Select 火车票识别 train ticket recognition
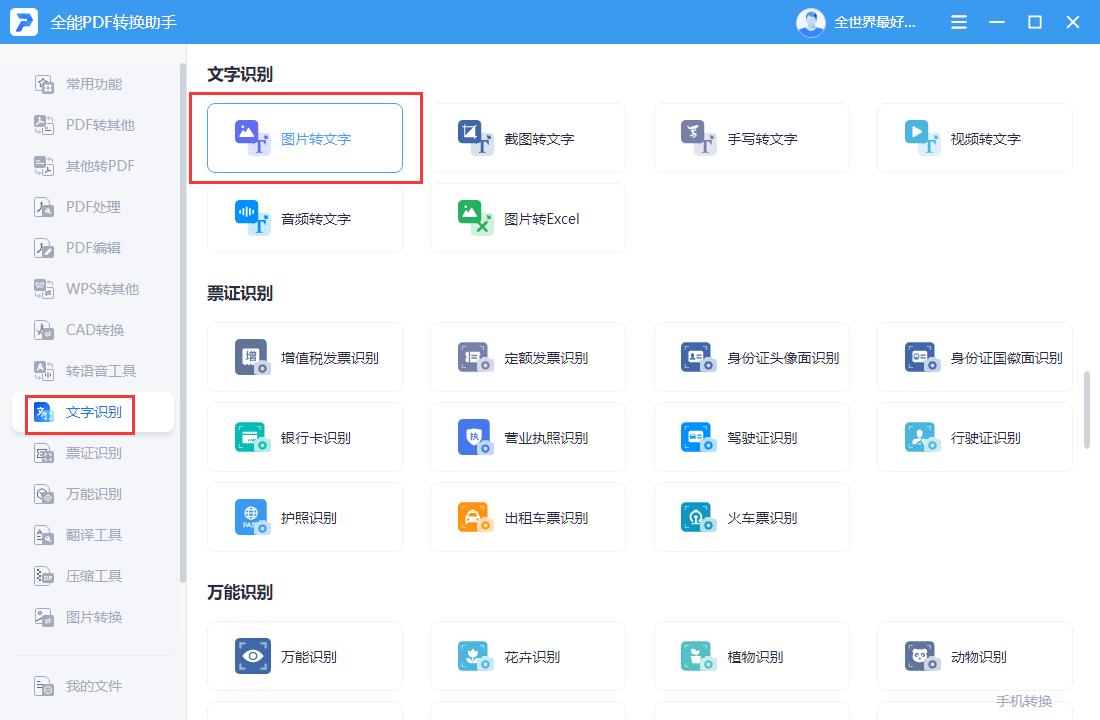This screenshot has height=720, width=1100. click(752, 517)
